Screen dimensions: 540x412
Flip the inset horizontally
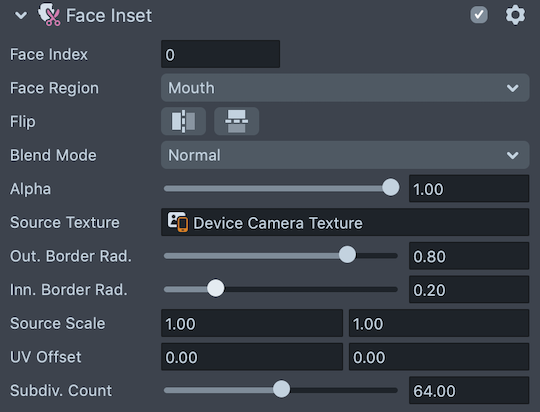[x=184, y=121]
